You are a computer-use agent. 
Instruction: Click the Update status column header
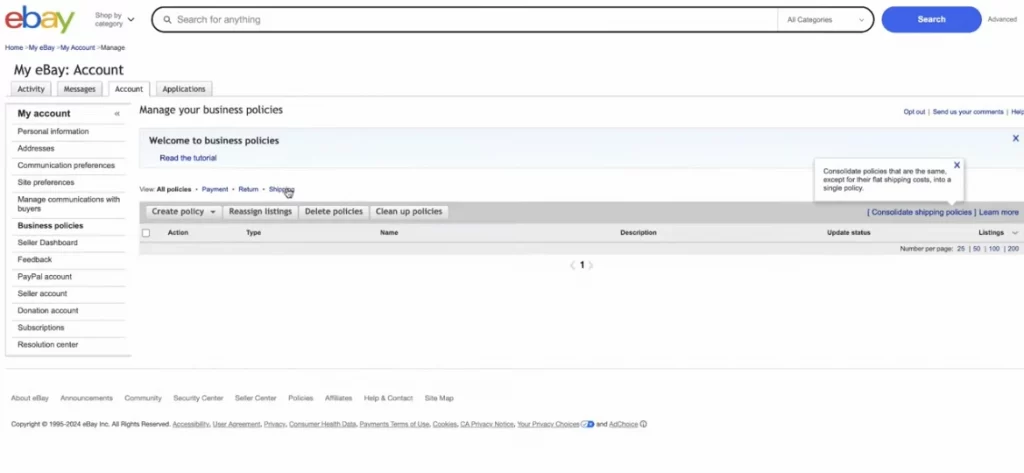point(848,233)
